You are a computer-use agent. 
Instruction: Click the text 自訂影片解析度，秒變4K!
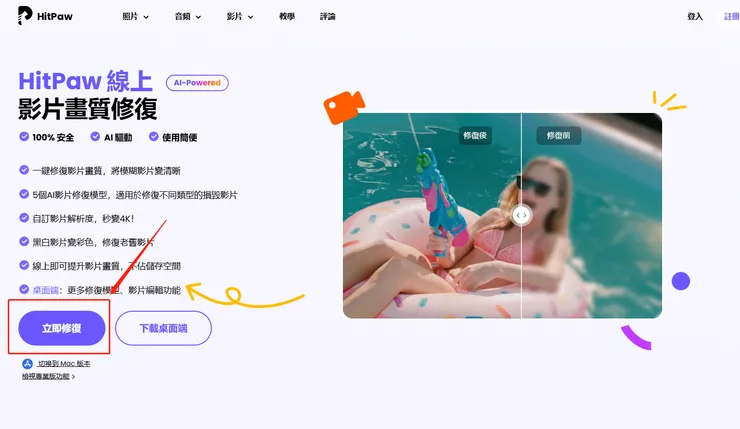83,219
